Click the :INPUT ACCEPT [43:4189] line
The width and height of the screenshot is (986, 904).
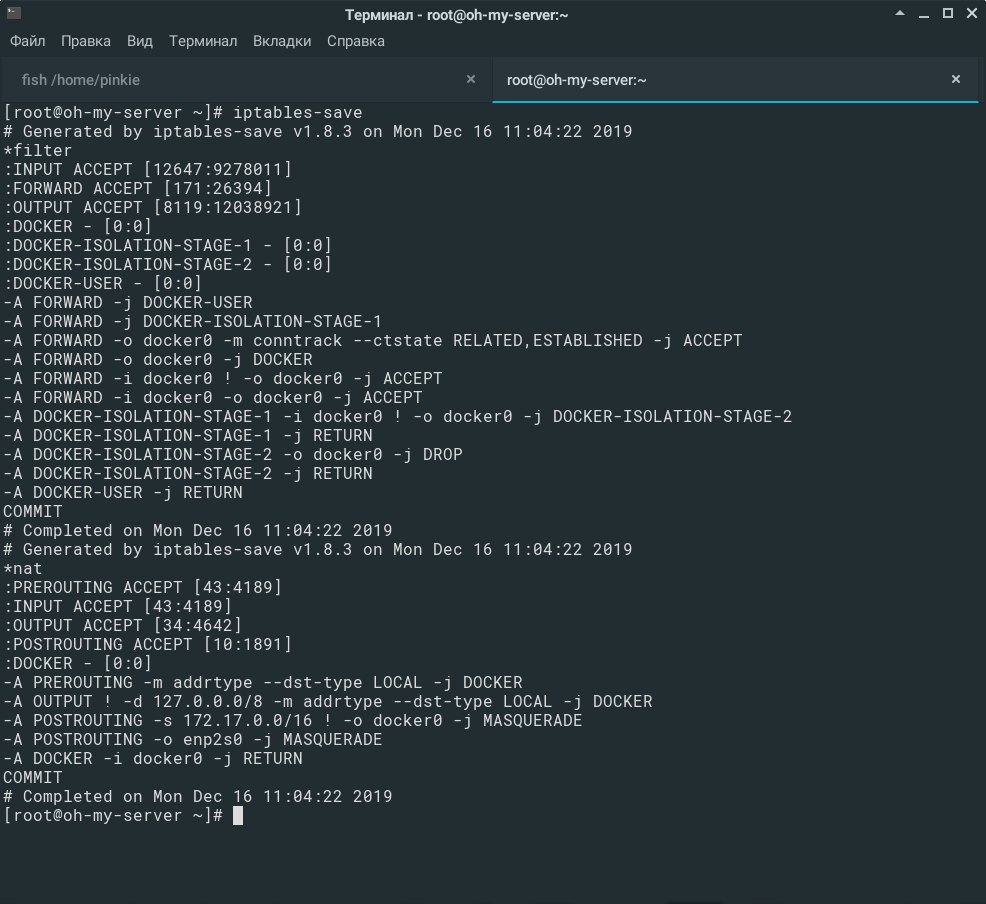[118, 607]
